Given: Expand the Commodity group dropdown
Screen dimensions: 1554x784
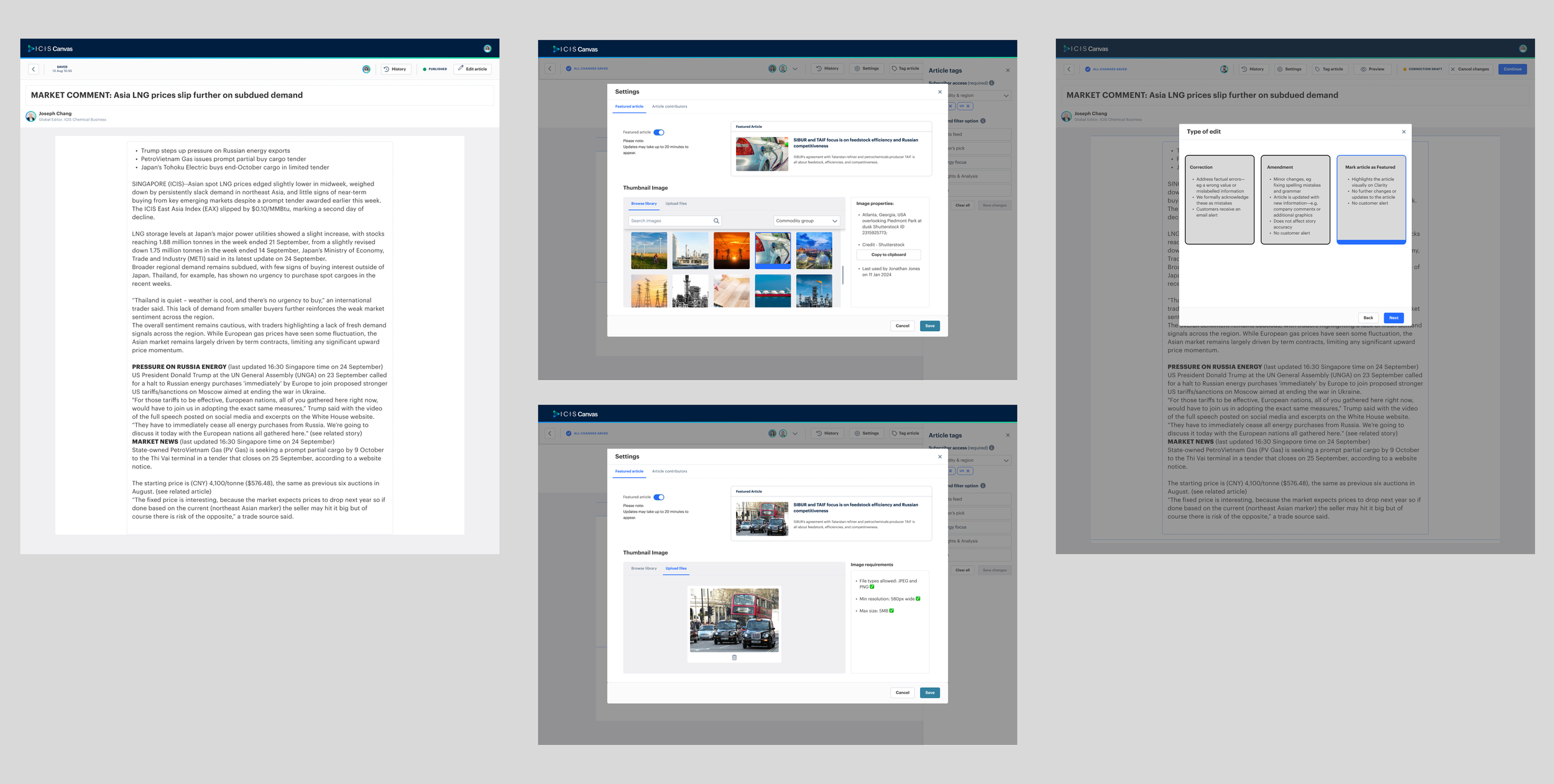Looking at the screenshot, I should click(x=807, y=221).
